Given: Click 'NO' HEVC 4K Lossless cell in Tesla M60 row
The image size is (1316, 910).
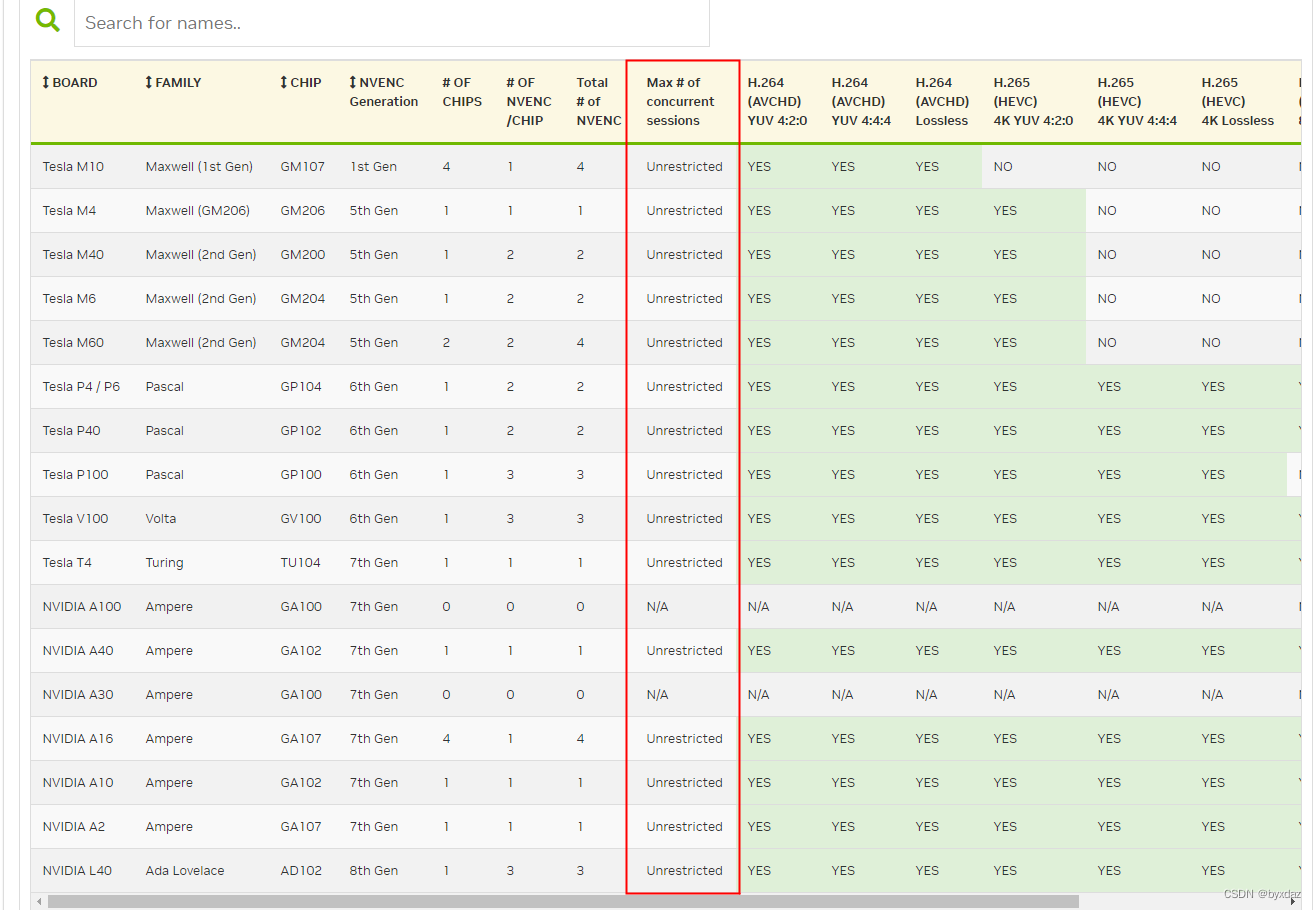Looking at the screenshot, I should 1211,343.
